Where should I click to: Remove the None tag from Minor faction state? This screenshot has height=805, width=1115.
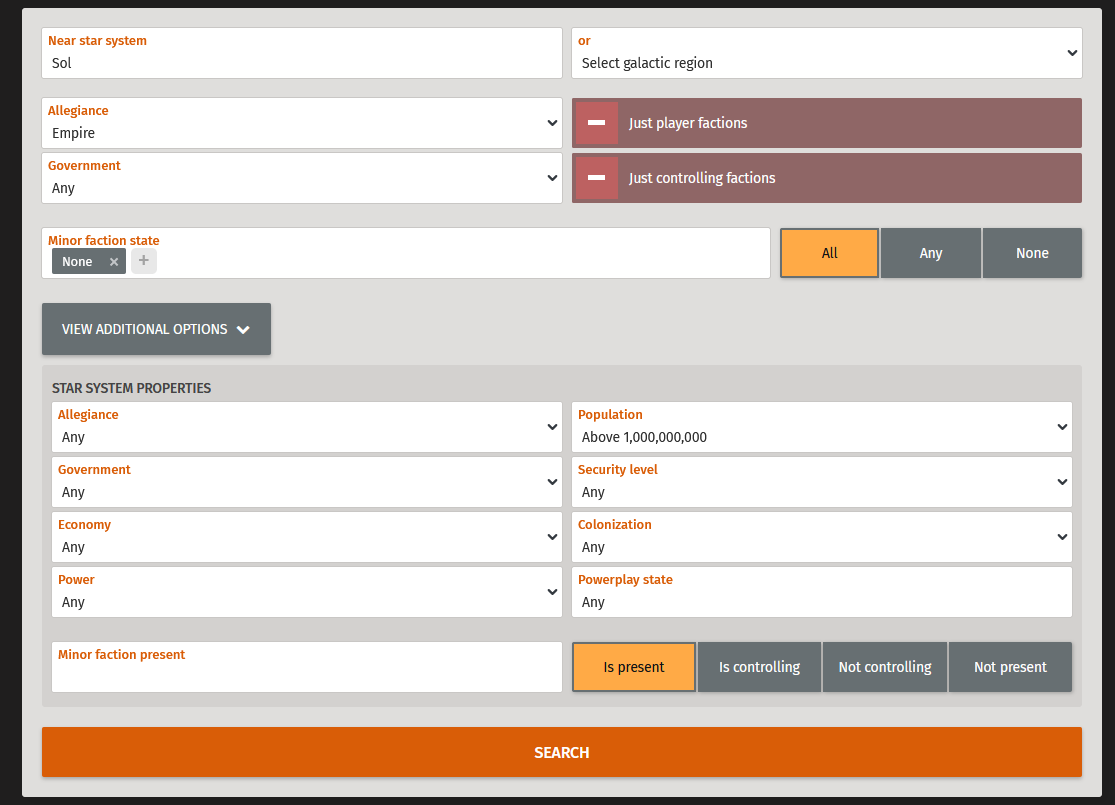coord(114,262)
